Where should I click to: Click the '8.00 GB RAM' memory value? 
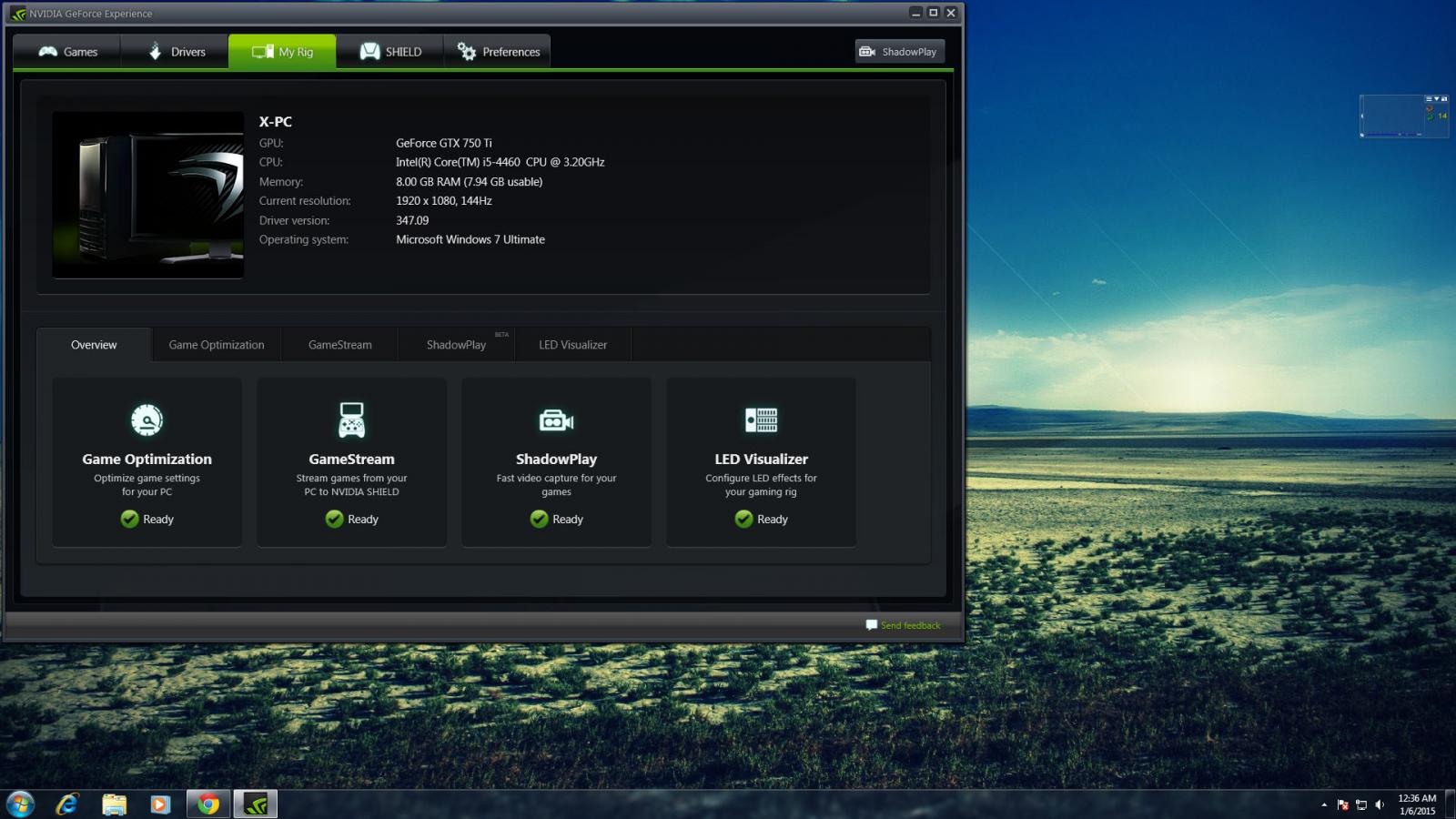[469, 182]
